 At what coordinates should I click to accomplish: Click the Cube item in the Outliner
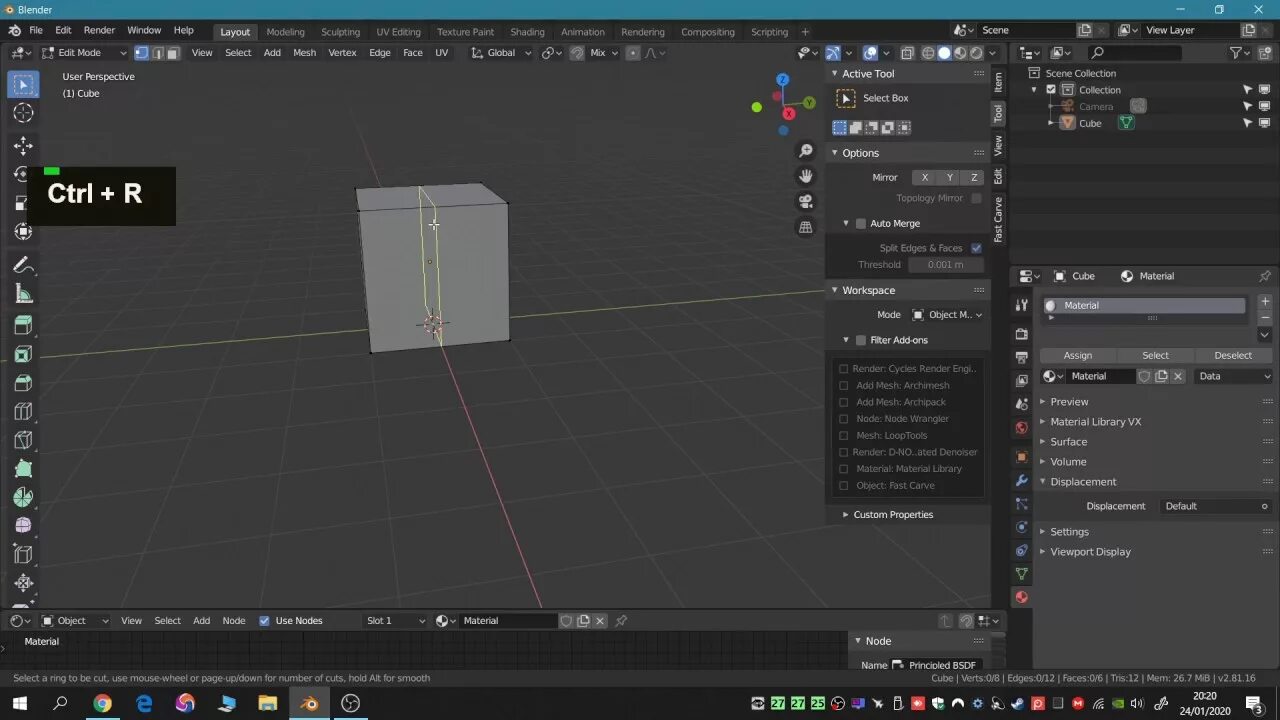pos(1090,122)
